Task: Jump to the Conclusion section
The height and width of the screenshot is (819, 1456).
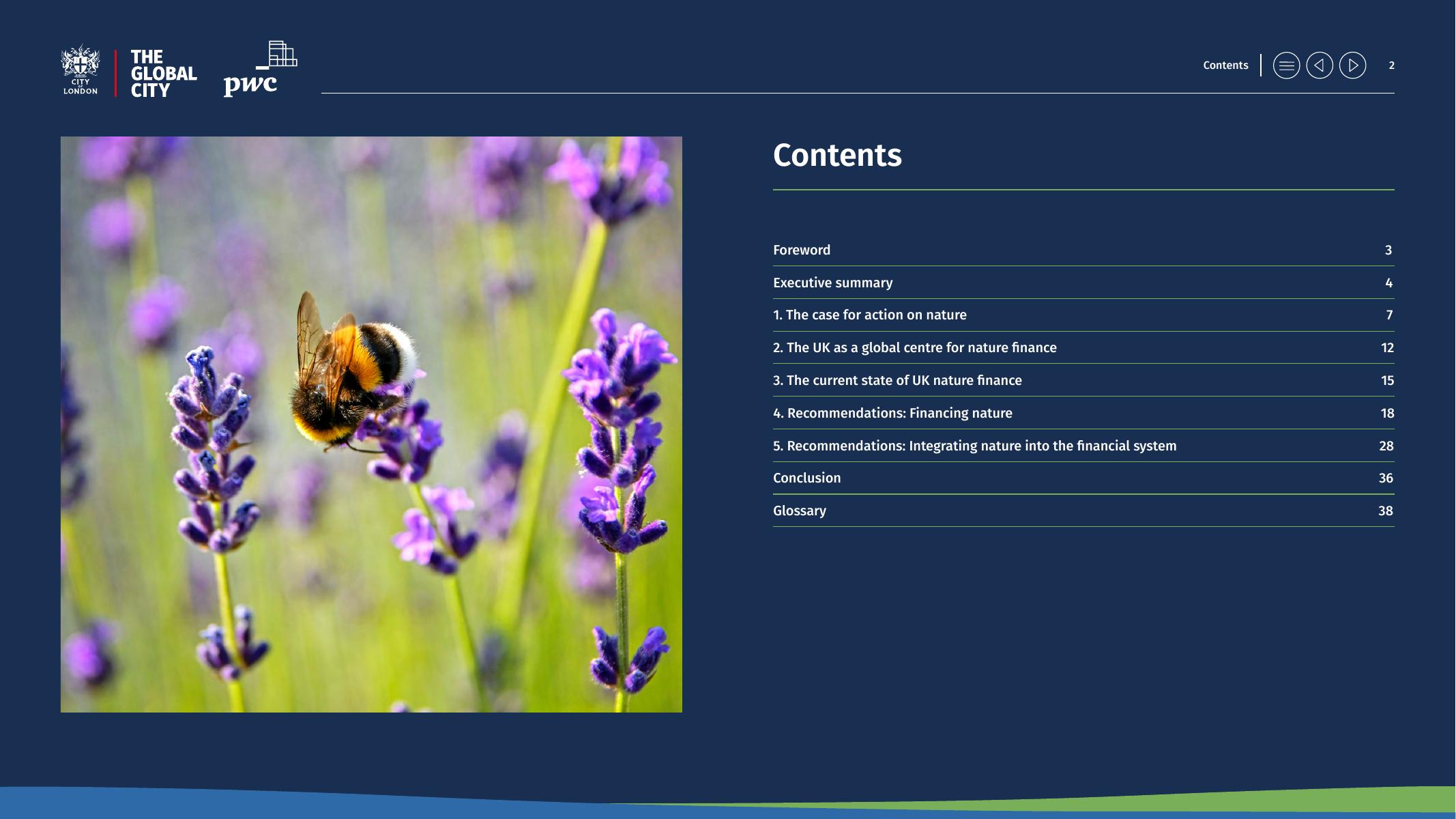Action: (x=806, y=478)
